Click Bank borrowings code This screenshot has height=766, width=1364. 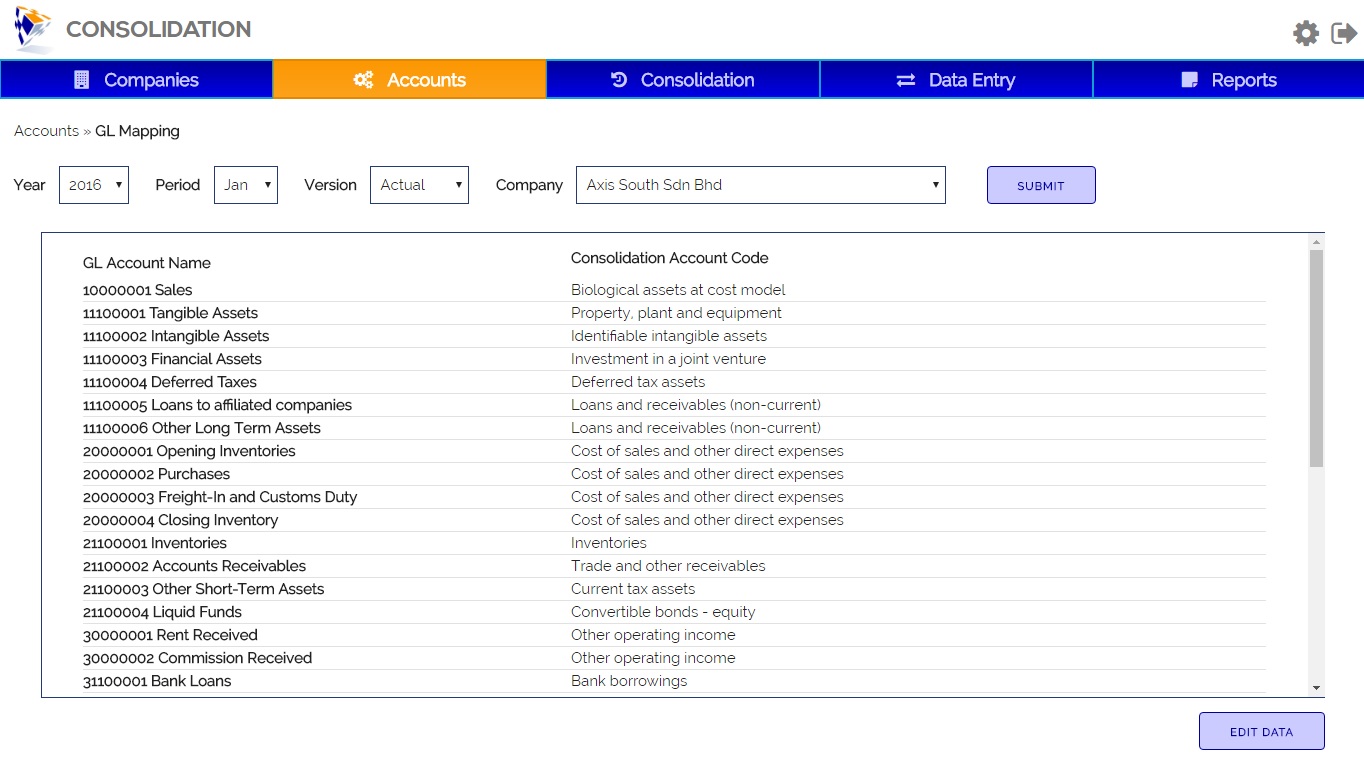tap(629, 681)
